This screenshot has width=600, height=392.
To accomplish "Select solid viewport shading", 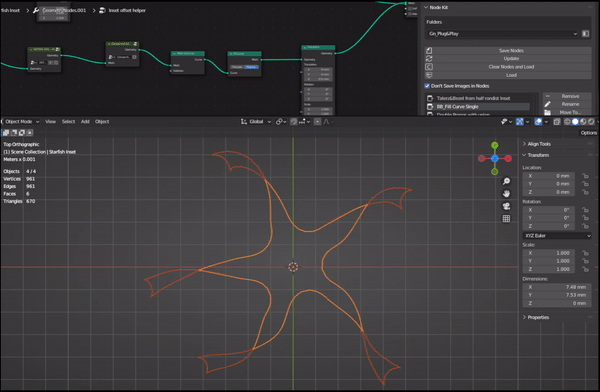I will tap(575, 122).
